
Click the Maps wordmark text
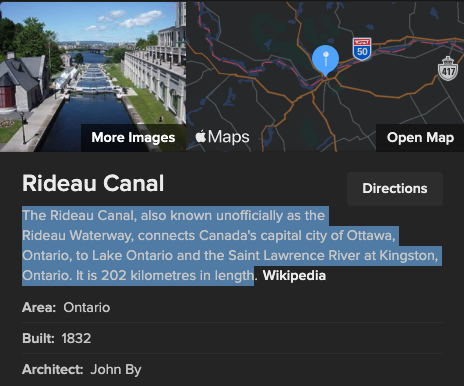(x=229, y=137)
